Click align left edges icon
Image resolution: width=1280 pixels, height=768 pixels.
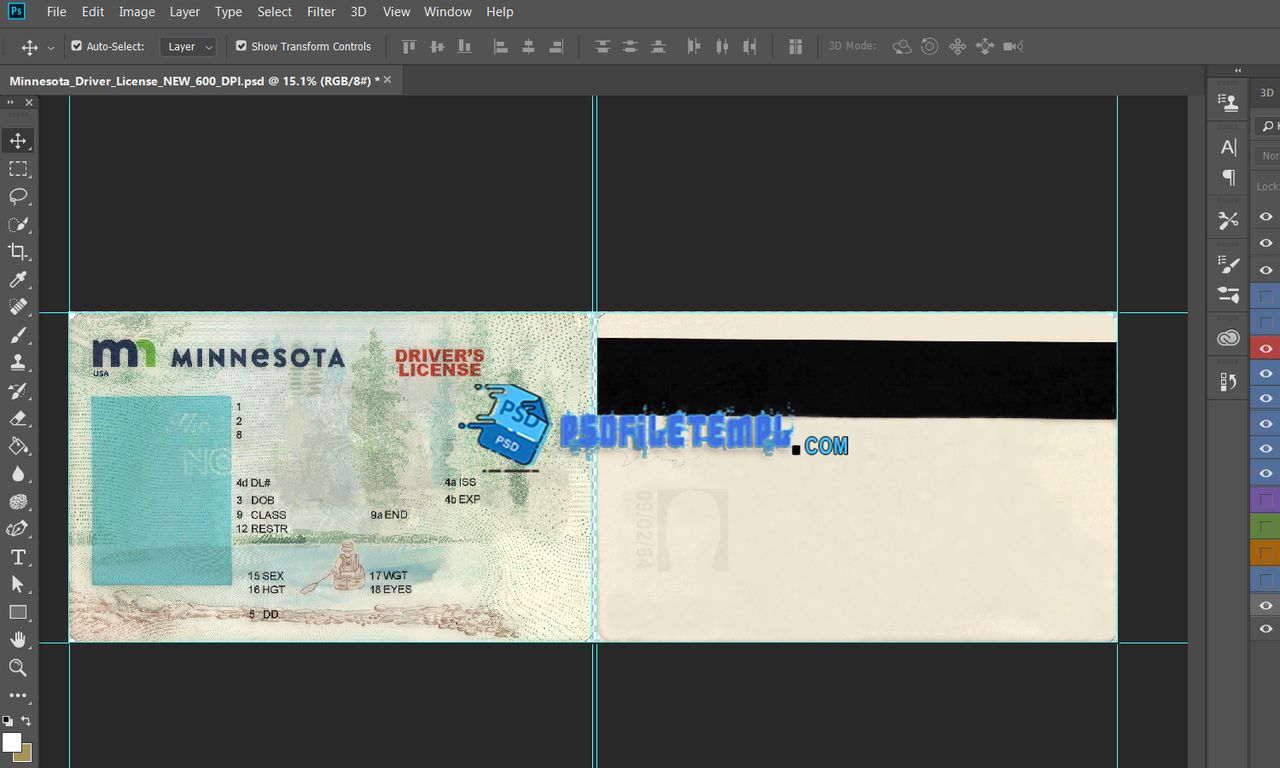click(x=501, y=46)
